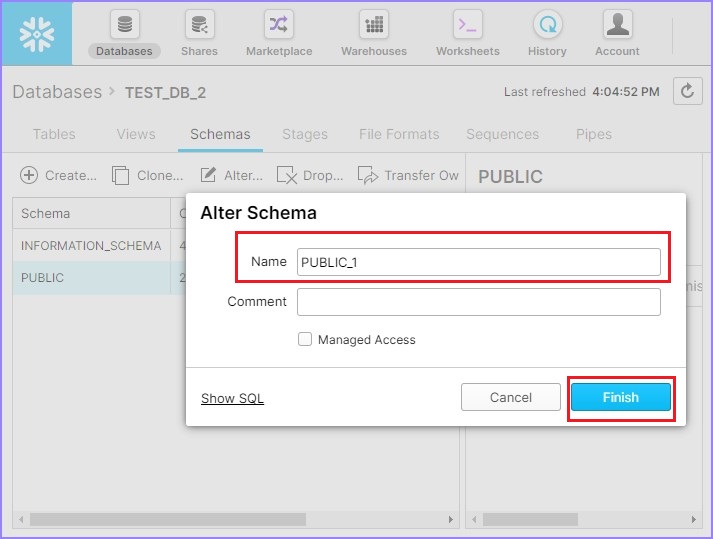713x539 pixels.
Task: Click the refresh button
Action: point(687,91)
